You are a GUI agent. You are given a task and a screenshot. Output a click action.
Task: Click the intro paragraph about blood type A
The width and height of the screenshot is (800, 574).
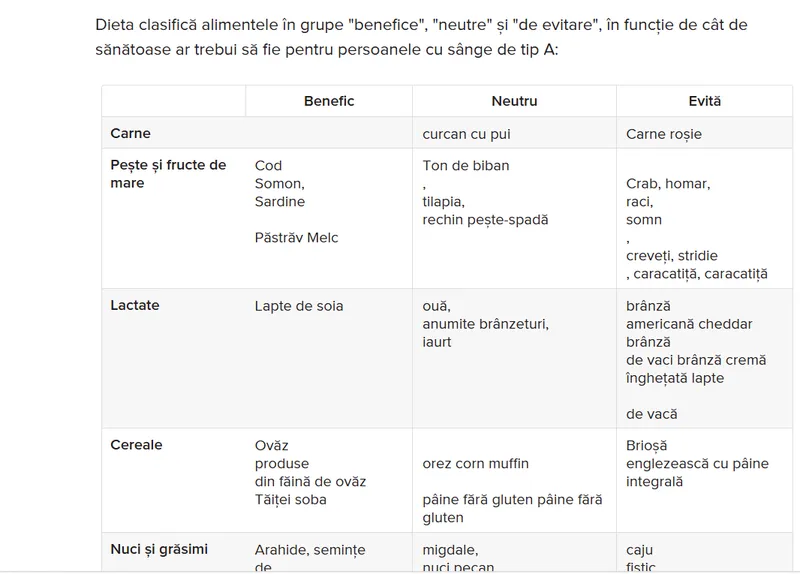421,37
